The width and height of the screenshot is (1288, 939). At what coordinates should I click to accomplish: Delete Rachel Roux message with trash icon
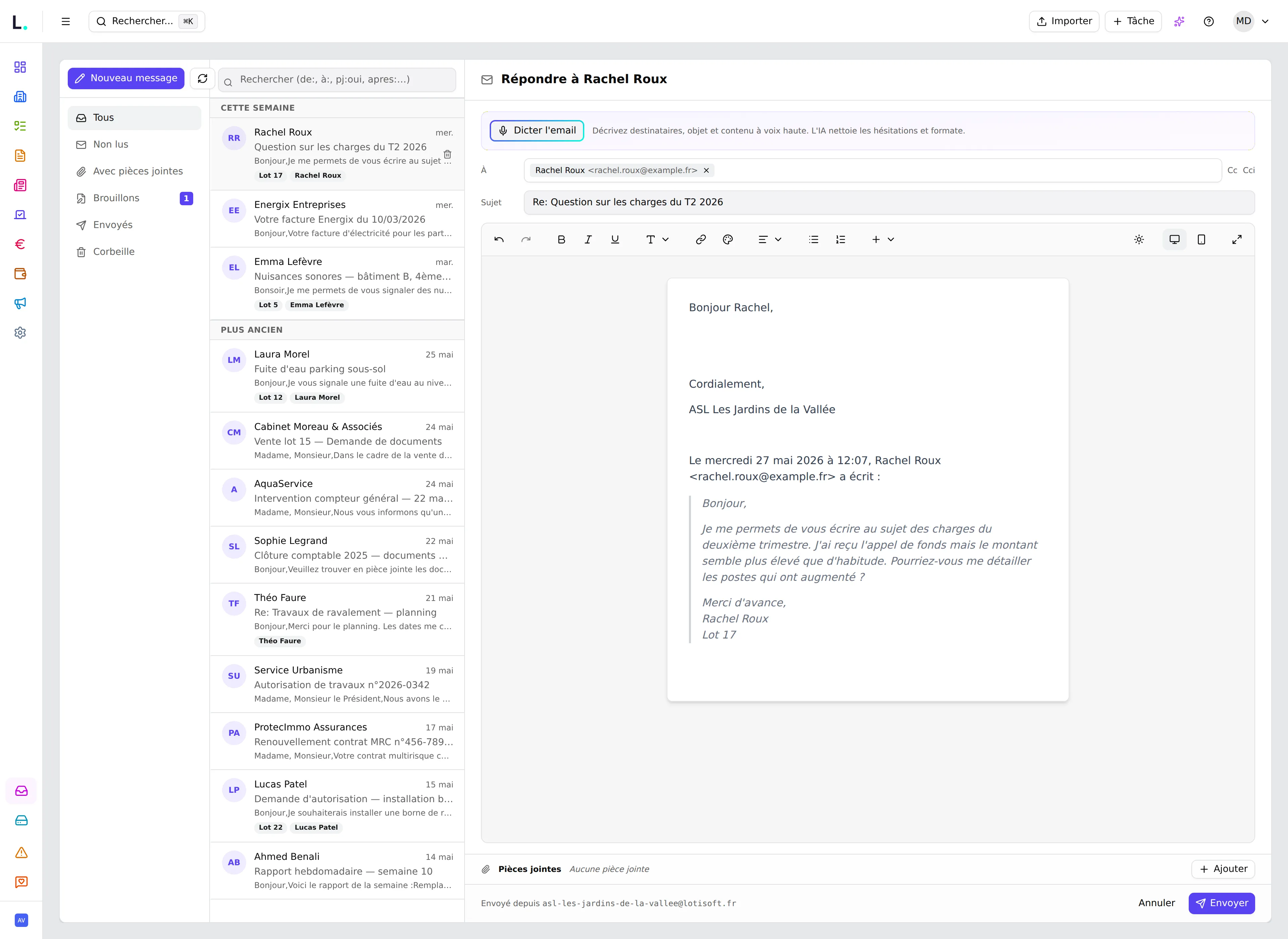tap(447, 154)
